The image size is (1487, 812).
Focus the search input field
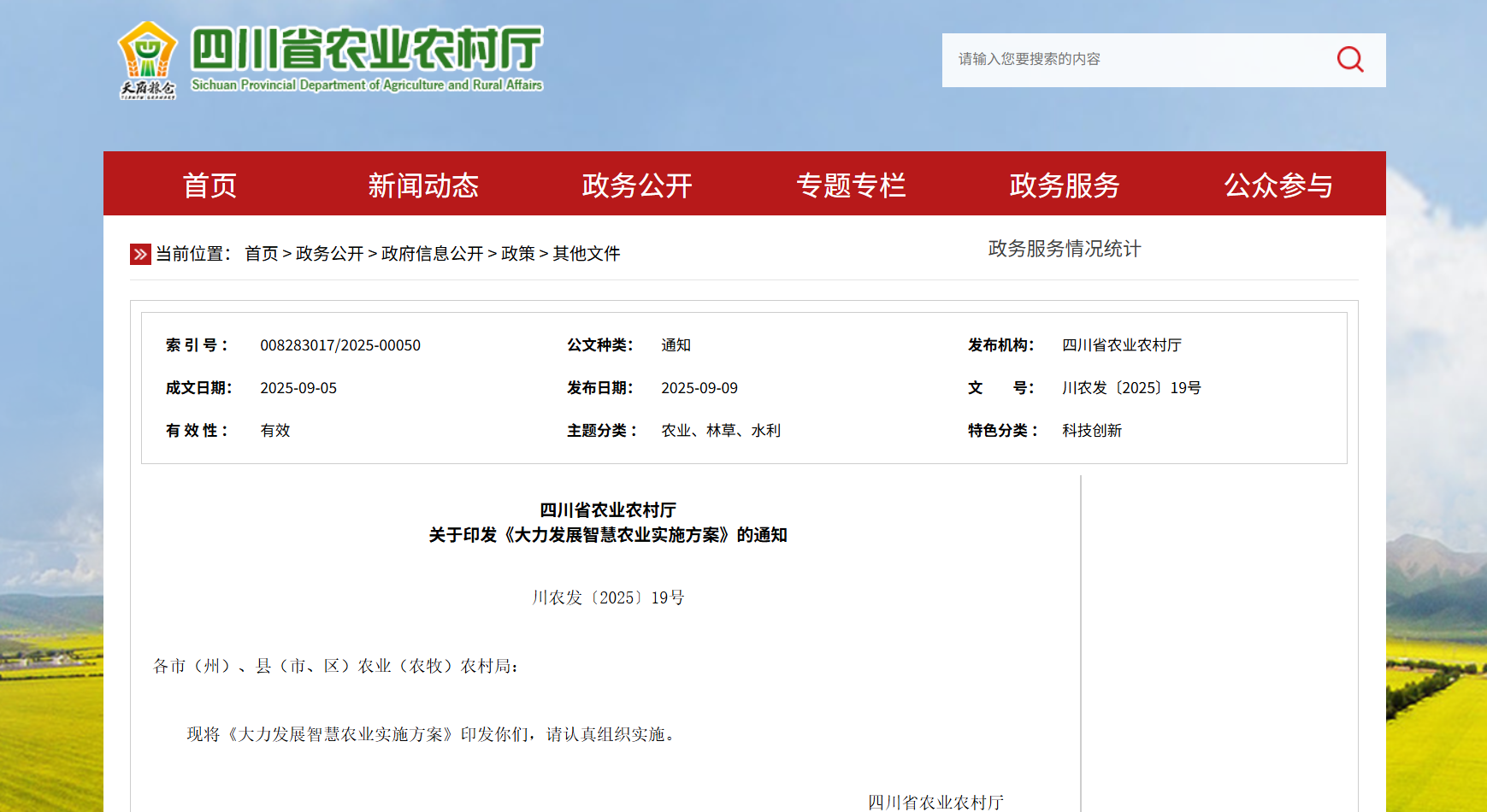pos(1137,60)
